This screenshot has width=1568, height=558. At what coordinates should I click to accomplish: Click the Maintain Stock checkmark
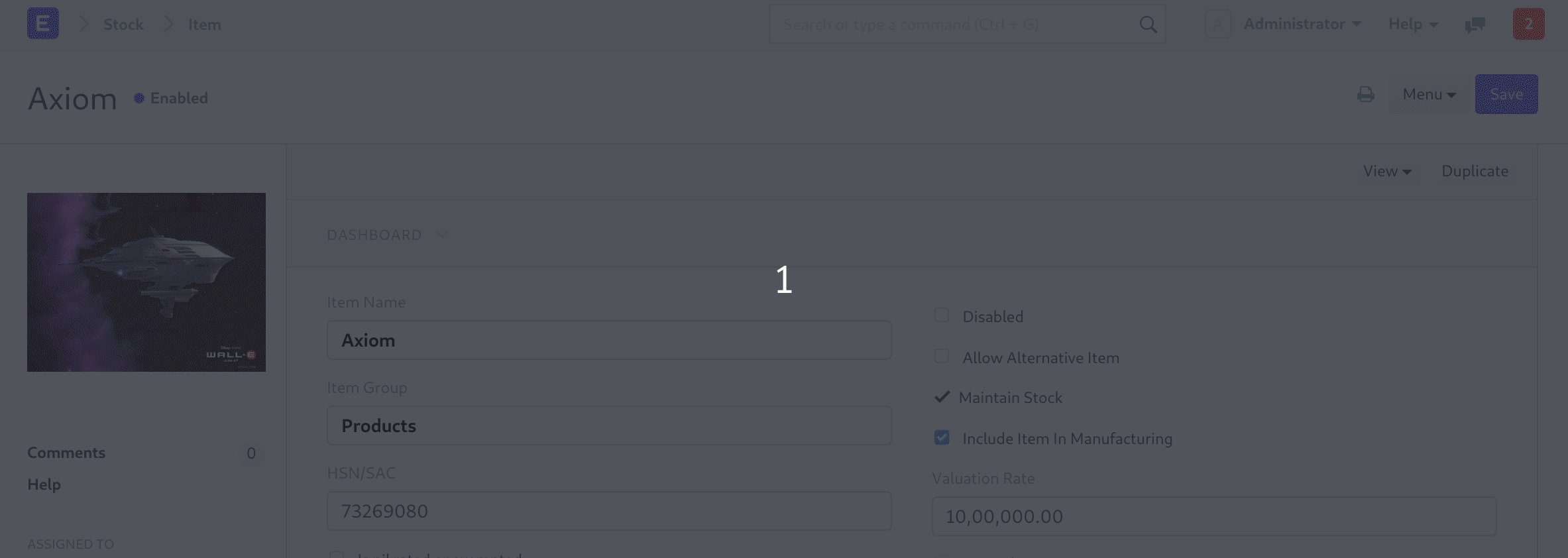point(942,397)
